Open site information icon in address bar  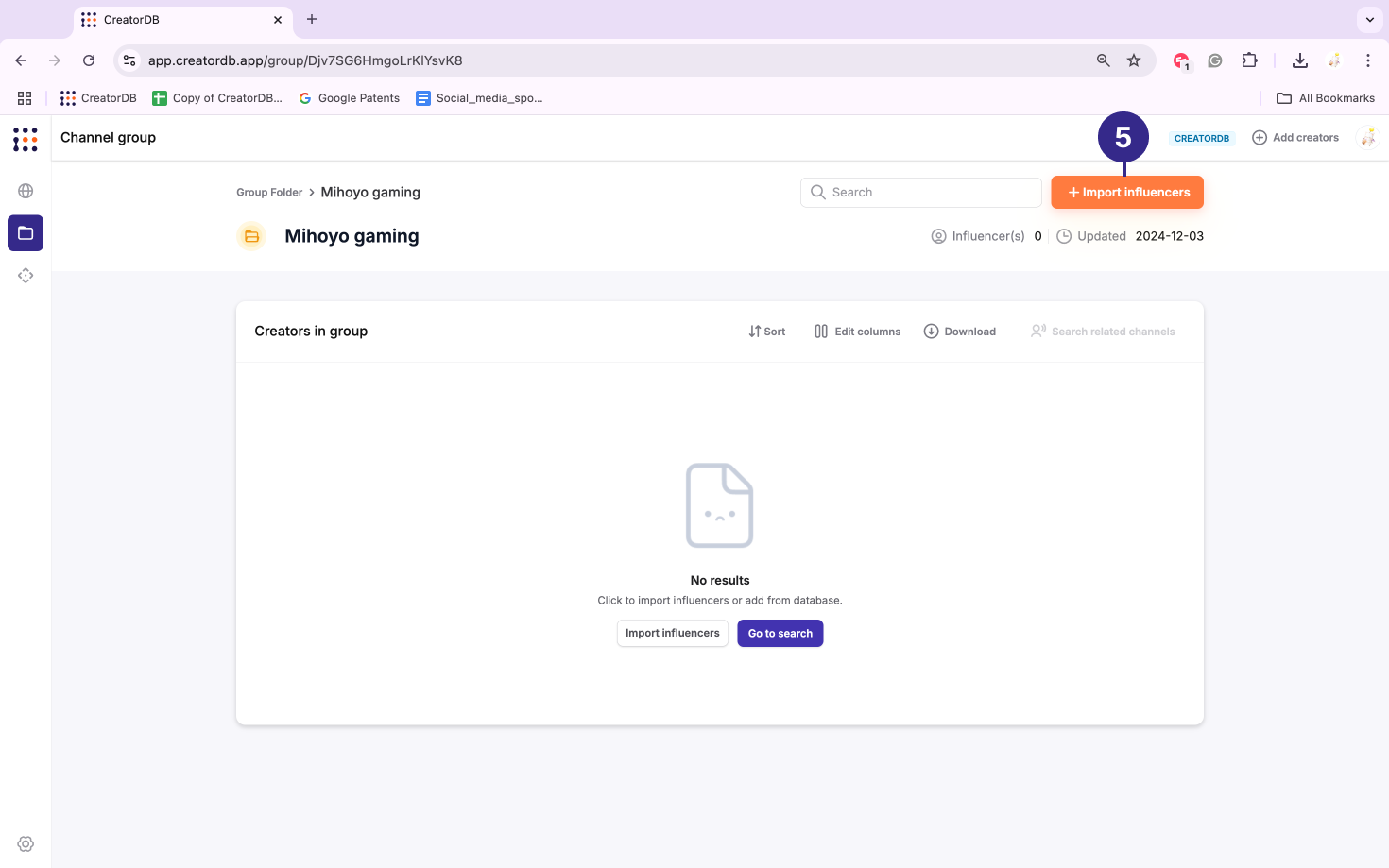click(x=129, y=60)
